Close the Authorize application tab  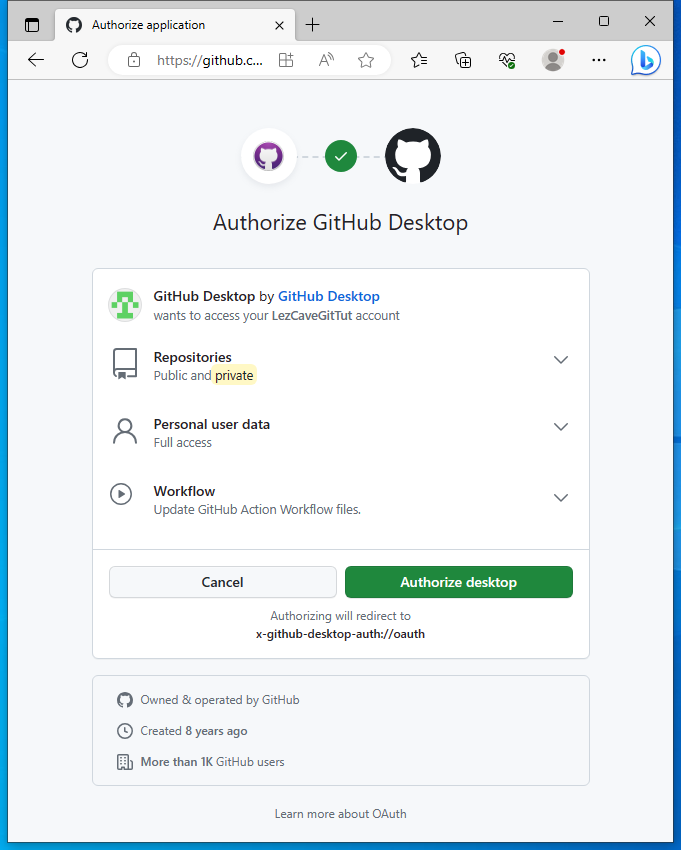(x=279, y=25)
